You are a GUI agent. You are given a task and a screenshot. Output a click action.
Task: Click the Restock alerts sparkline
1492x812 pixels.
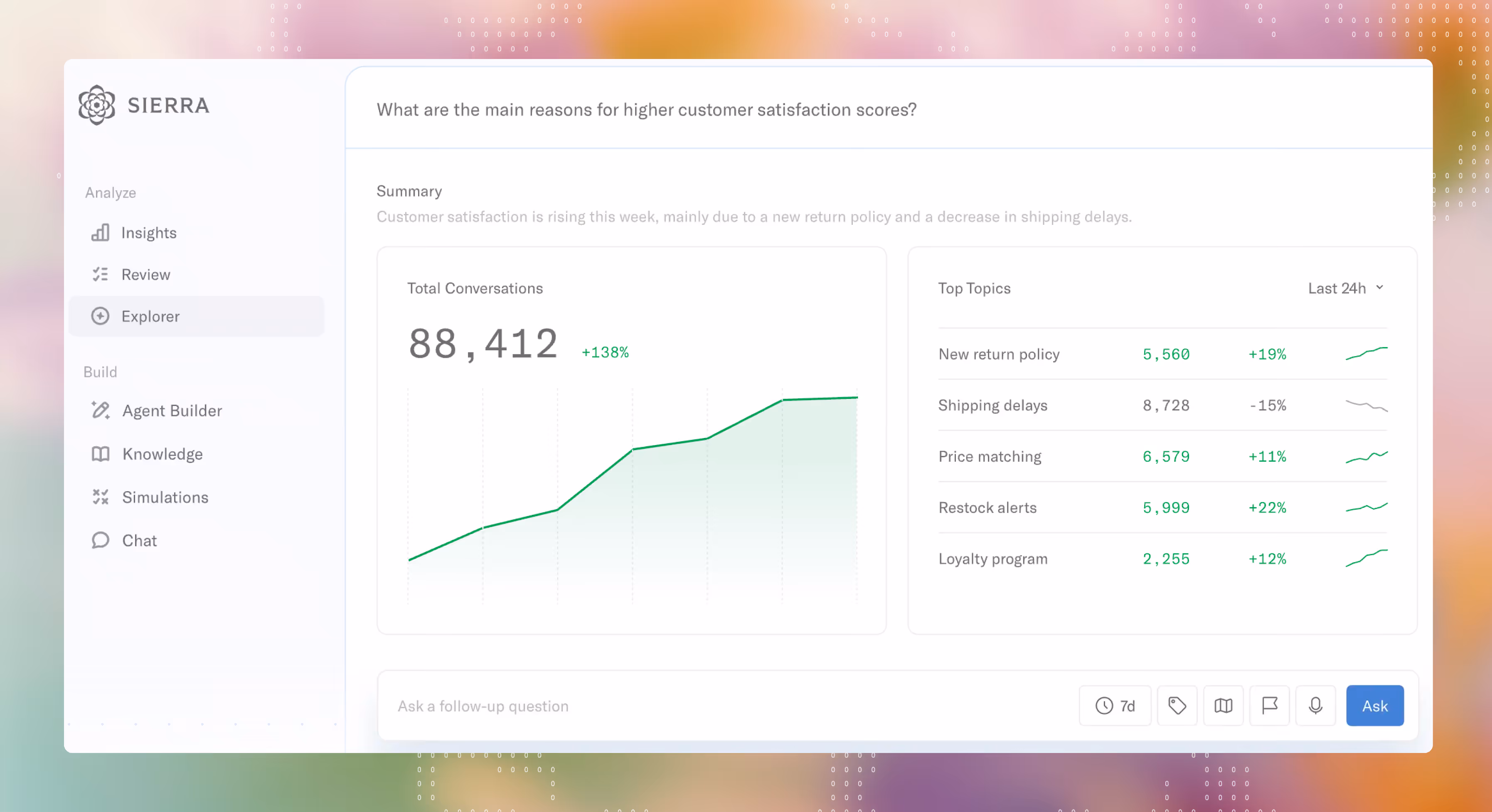[x=1366, y=507]
